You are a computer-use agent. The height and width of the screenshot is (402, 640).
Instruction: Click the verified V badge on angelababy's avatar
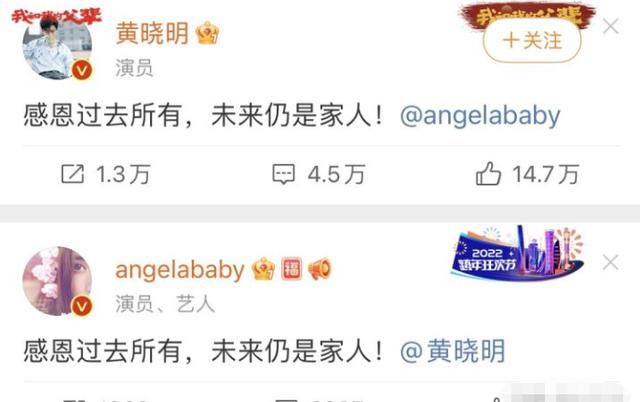82,306
